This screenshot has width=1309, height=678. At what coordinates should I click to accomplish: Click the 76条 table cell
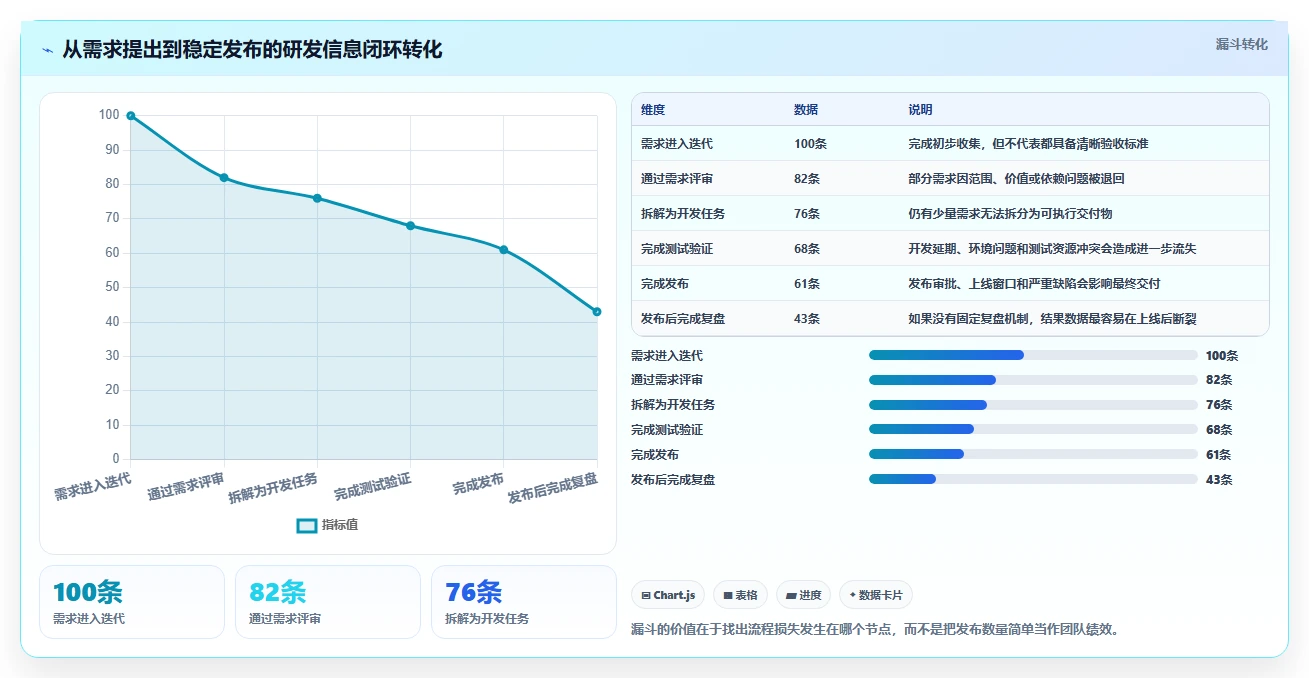[x=807, y=214]
